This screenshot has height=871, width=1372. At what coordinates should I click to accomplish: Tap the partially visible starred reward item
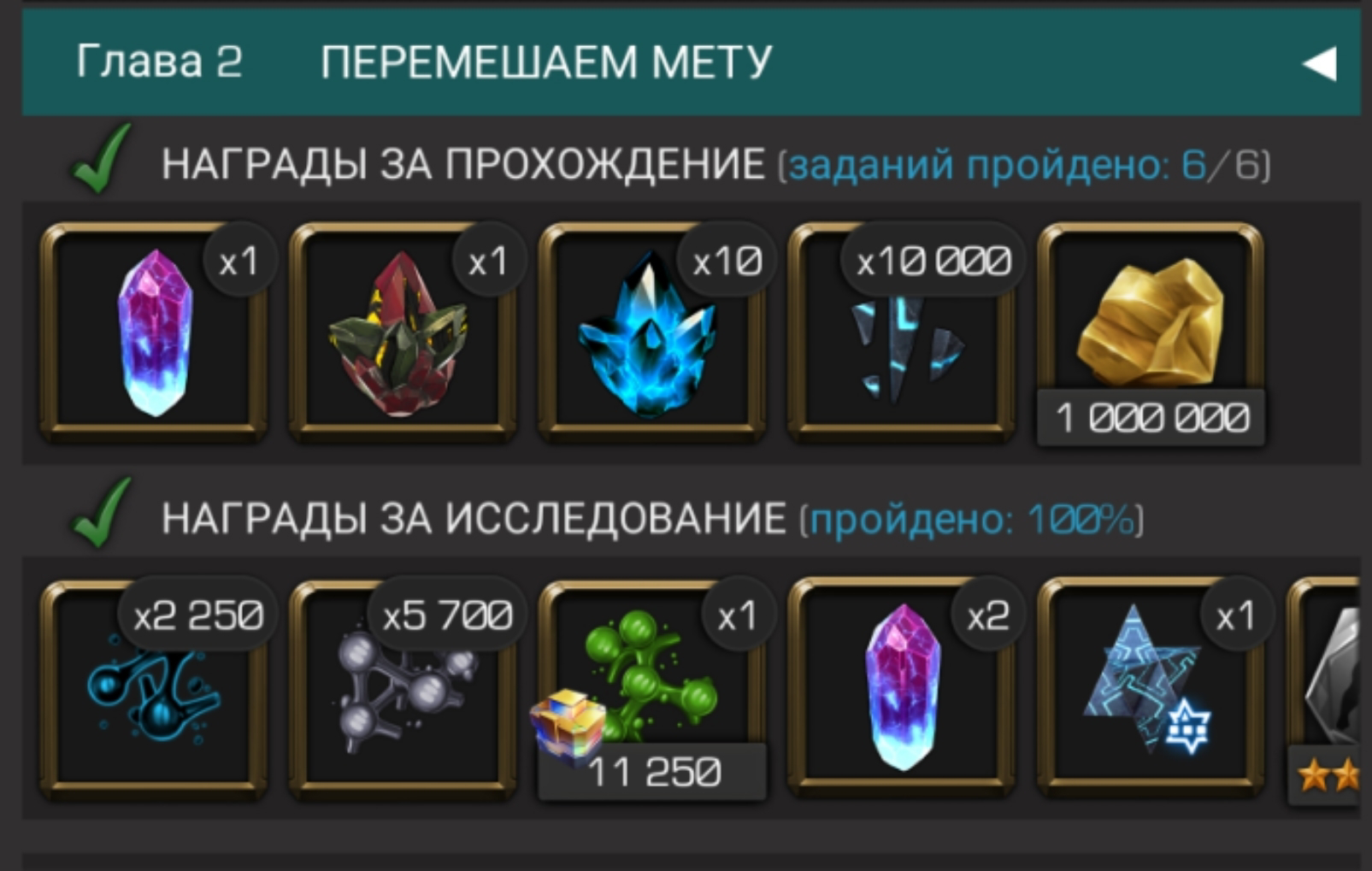click(1323, 689)
